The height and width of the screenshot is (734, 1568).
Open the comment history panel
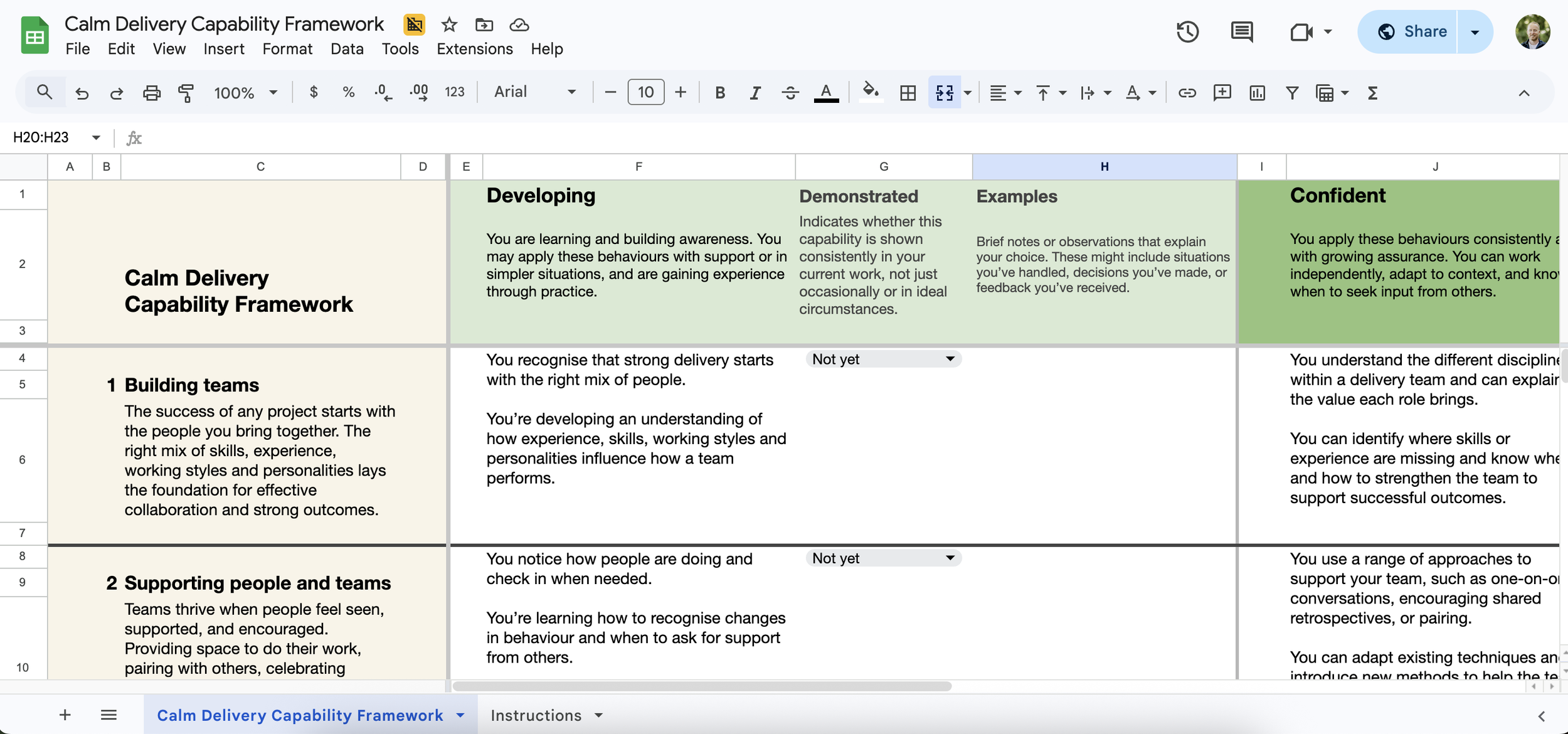pos(1241,31)
